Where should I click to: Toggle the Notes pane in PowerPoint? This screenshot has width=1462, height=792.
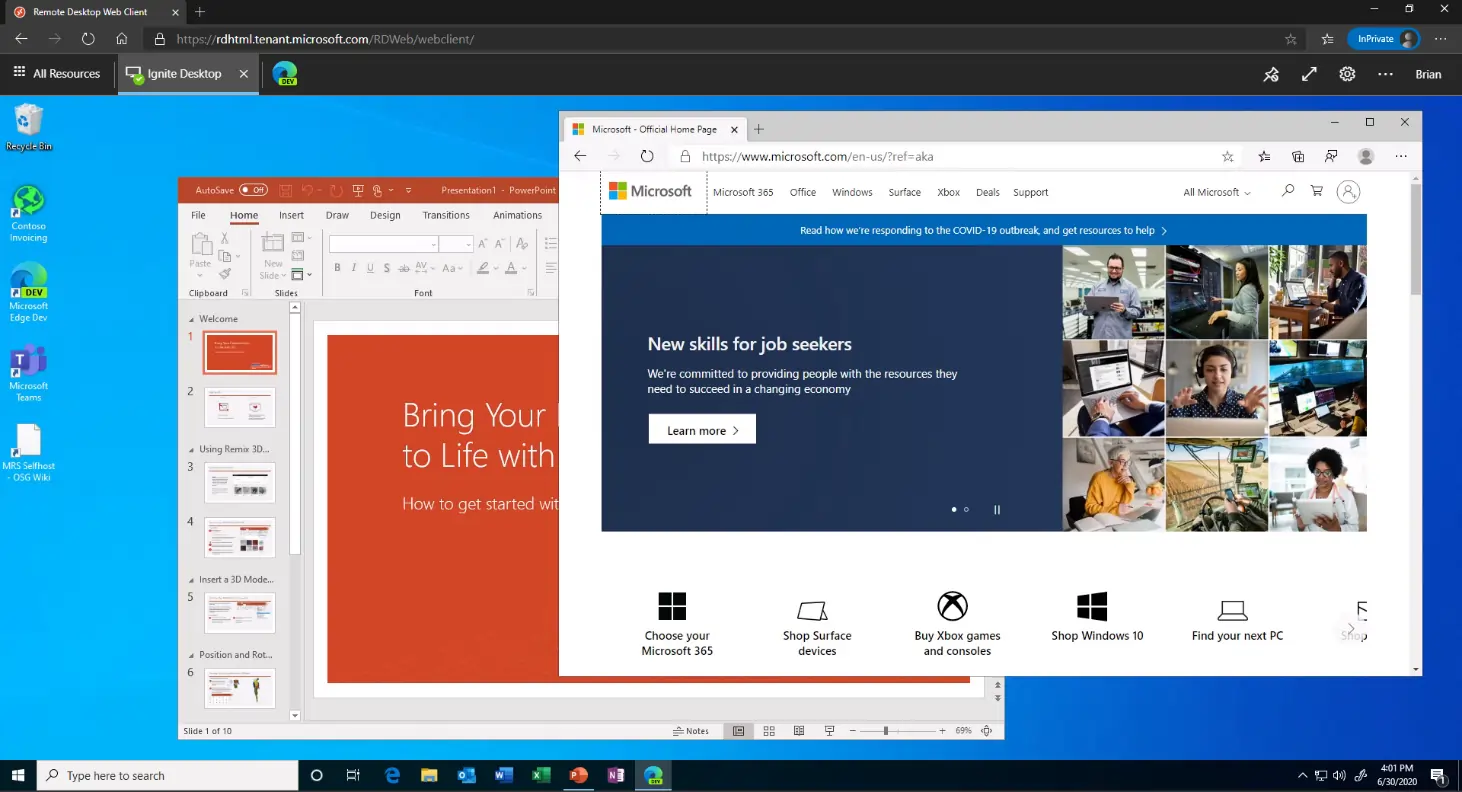point(691,731)
